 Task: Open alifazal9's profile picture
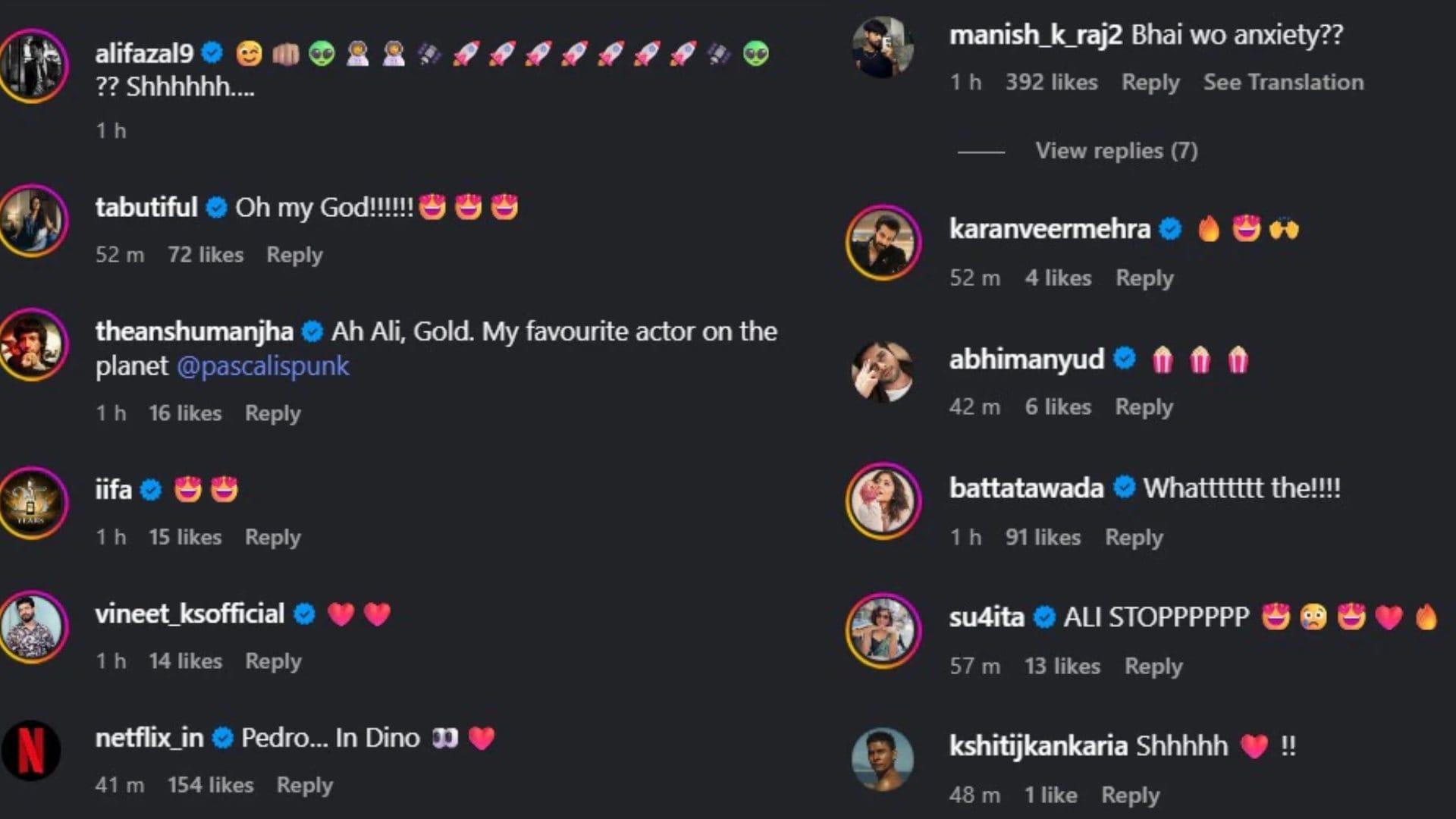coord(32,65)
